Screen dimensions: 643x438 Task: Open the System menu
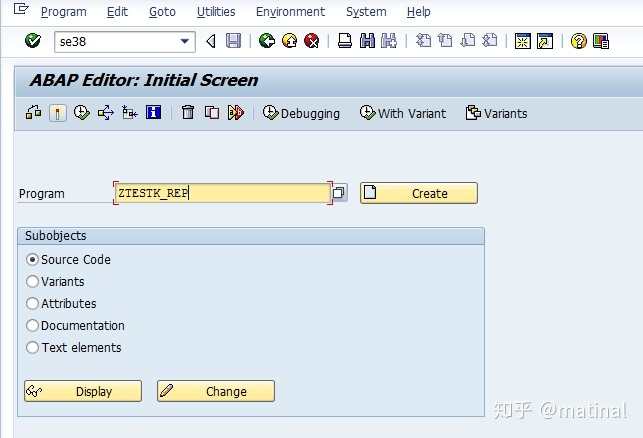click(x=366, y=12)
